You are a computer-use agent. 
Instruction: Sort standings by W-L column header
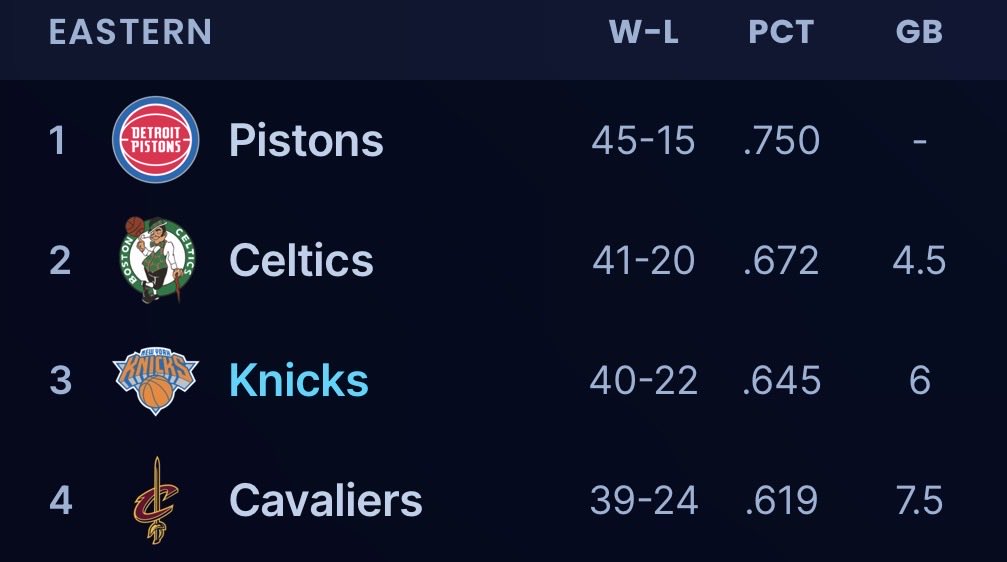(x=644, y=31)
